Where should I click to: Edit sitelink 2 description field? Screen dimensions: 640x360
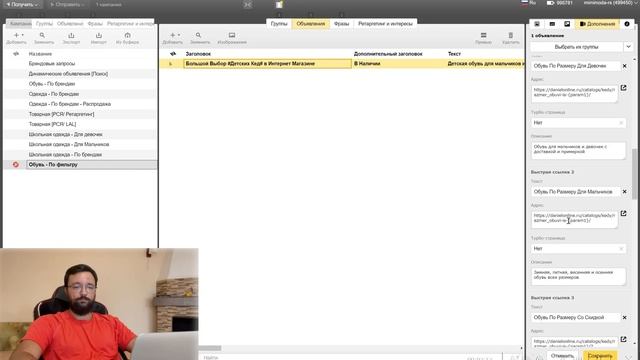(578, 276)
